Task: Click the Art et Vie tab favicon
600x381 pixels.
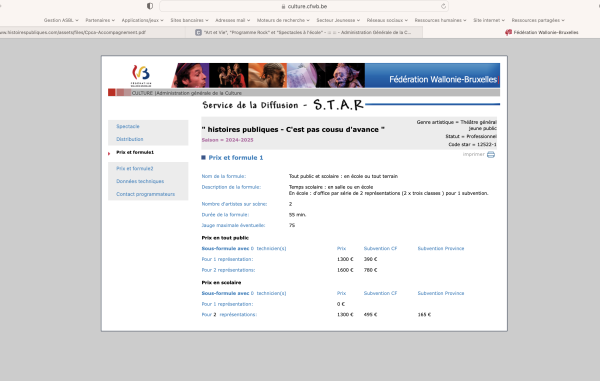Action: [x=198, y=33]
